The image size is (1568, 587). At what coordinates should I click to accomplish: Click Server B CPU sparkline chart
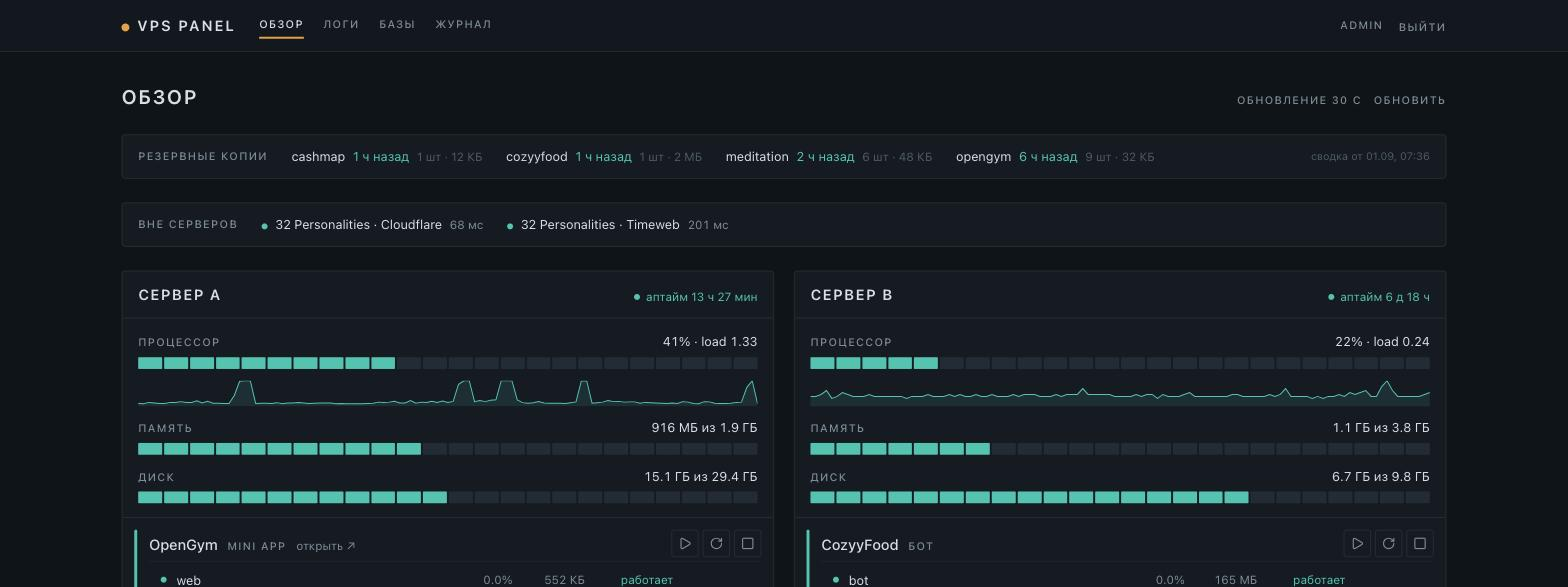(1120, 392)
